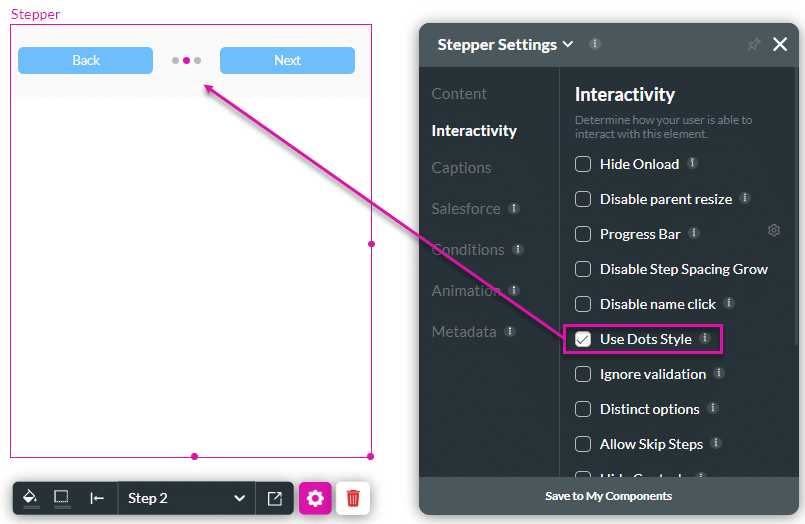This screenshot has width=805, height=524.
Task: Open the Captions tab
Action: [461, 168]
